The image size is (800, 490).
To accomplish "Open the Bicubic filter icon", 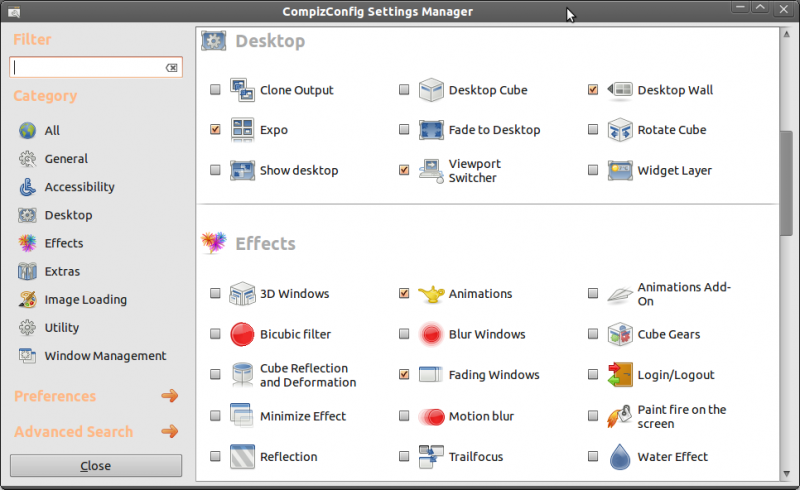I will [x=243, y=335].
